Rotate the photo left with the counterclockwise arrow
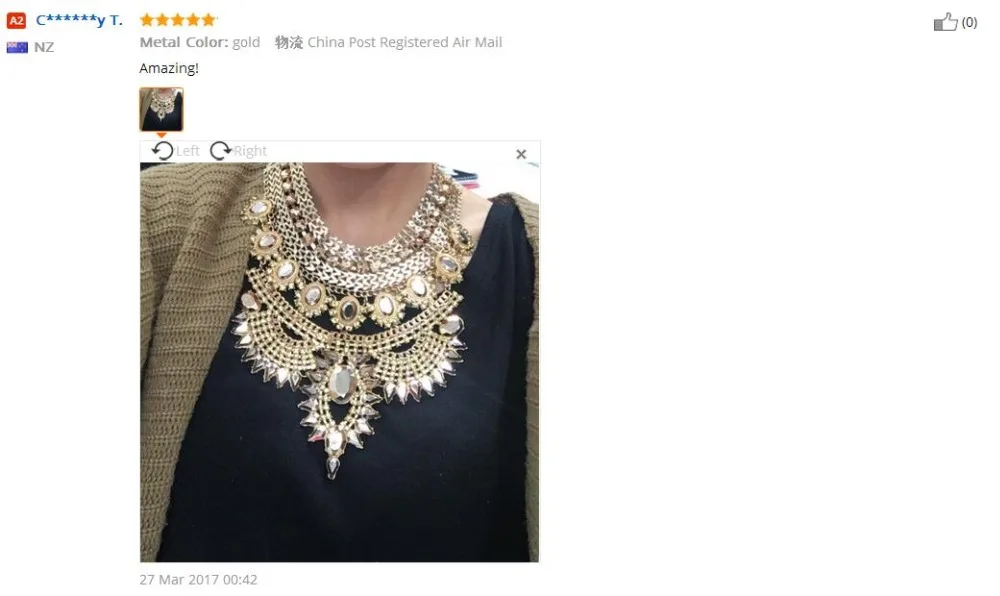1000x596 pixels. [x=163, y=151]
